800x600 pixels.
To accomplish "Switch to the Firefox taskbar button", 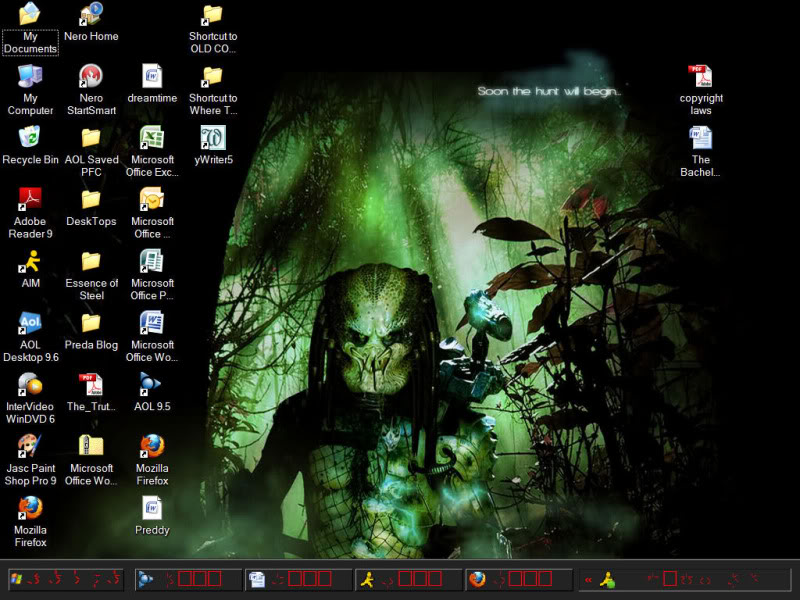I will 519,580.
